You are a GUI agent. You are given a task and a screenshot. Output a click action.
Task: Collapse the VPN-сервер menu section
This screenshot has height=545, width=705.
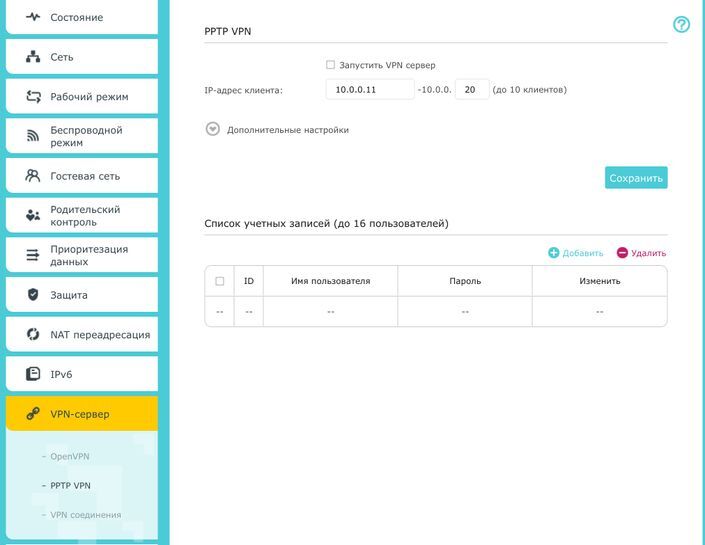tap(82, 414)
